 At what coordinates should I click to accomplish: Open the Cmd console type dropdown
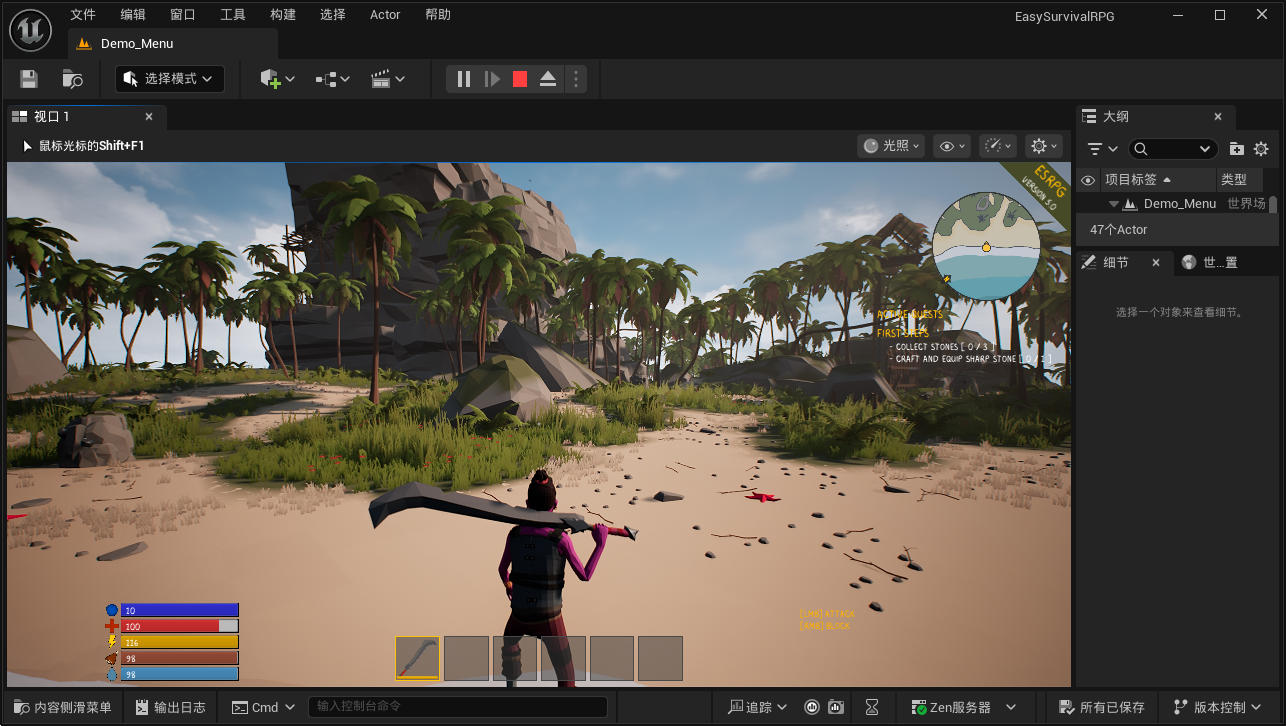(x=264, y=707)
